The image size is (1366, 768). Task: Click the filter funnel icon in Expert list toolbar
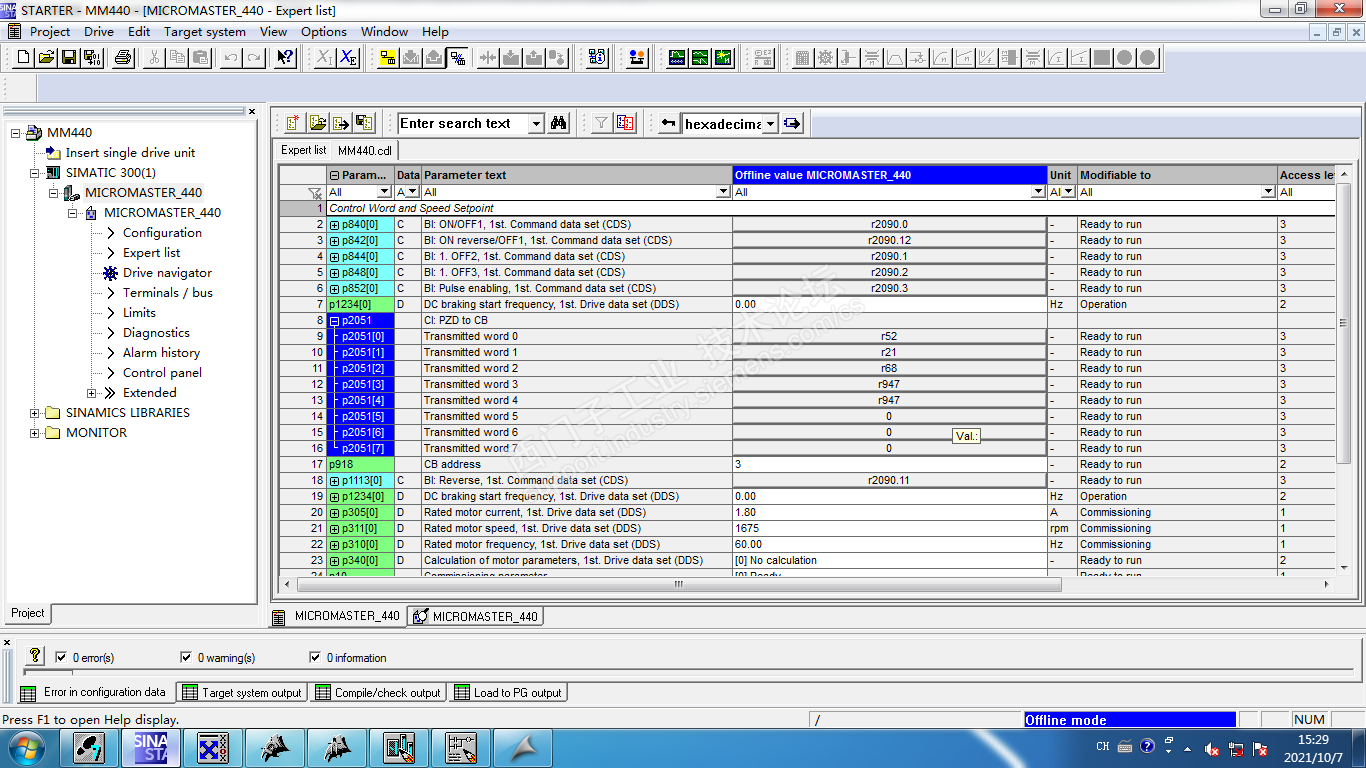click(601, 123)
